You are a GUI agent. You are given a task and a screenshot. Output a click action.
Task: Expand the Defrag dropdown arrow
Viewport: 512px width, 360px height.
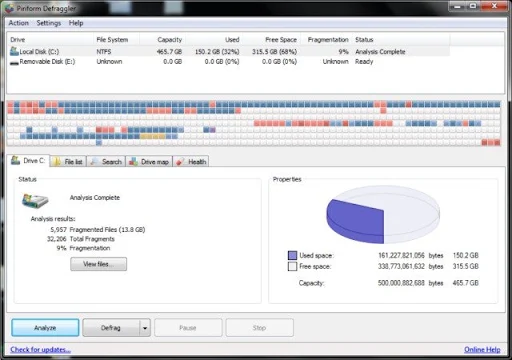tap(145, 328)
